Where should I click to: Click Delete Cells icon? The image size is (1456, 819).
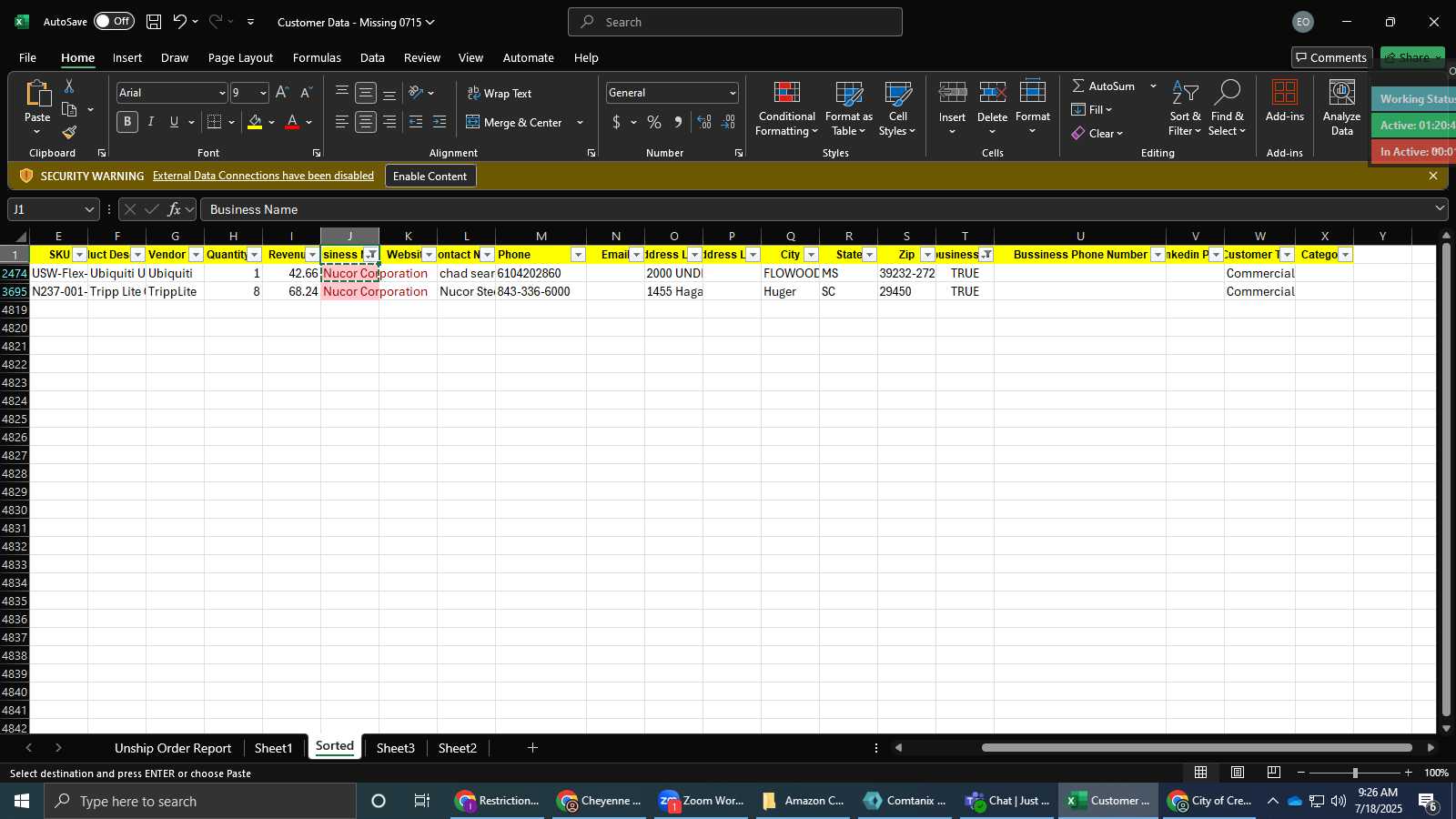[x=993, y=93]
